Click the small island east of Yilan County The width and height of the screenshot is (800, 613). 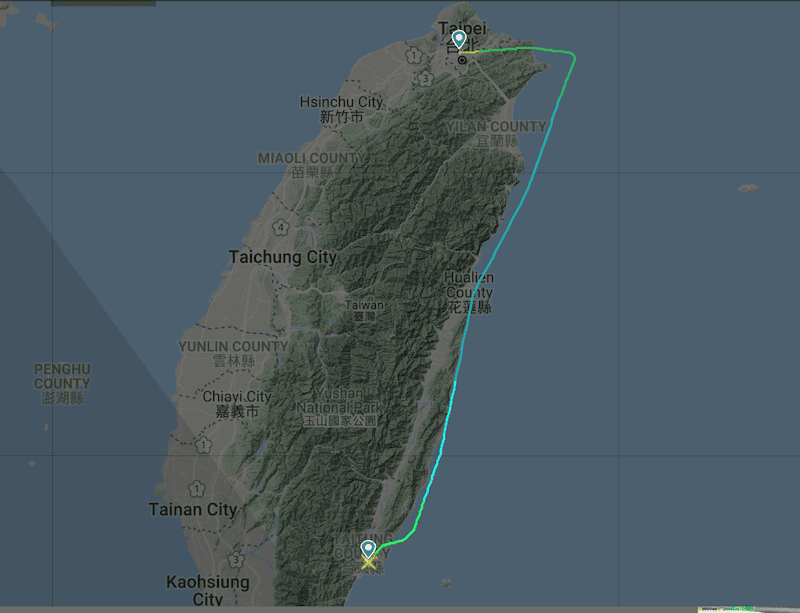[747, 188]
